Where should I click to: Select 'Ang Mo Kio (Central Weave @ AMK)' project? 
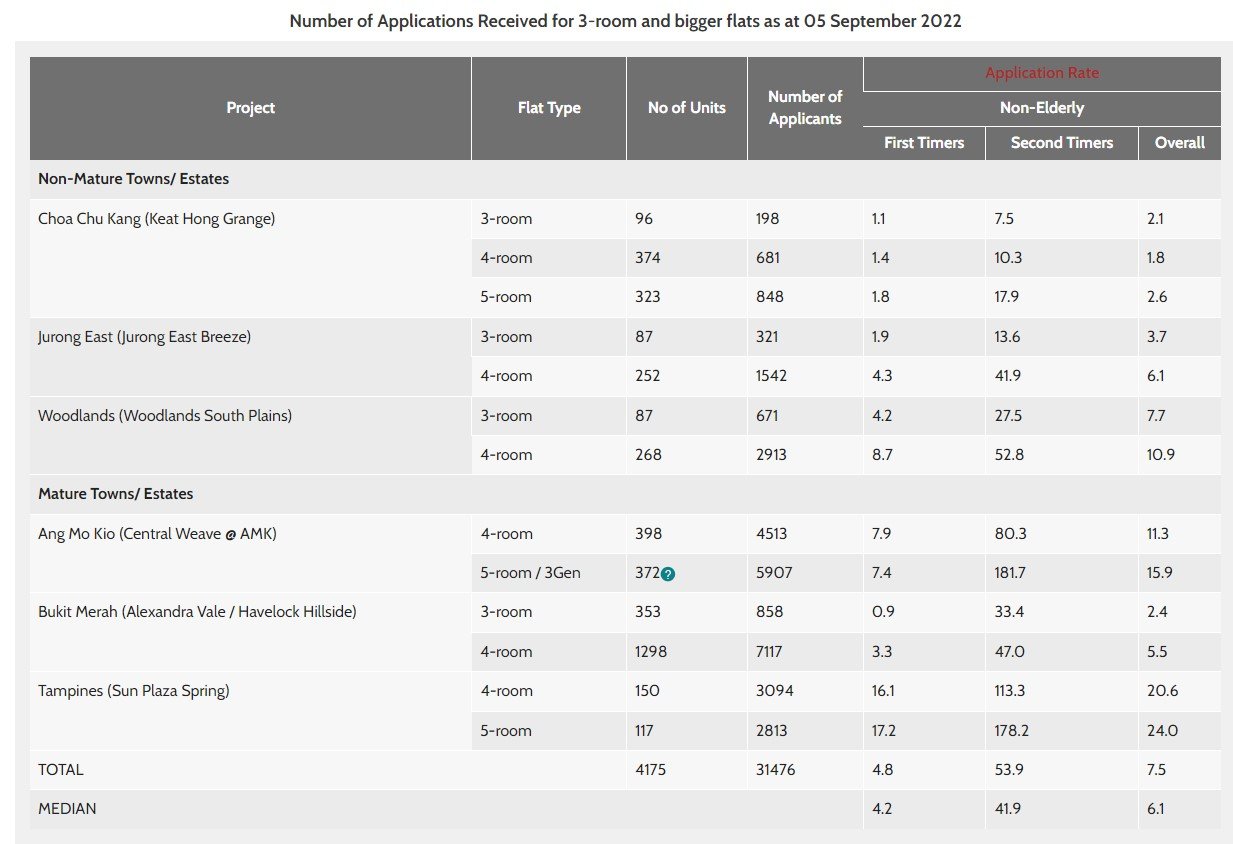coord(157,534)
